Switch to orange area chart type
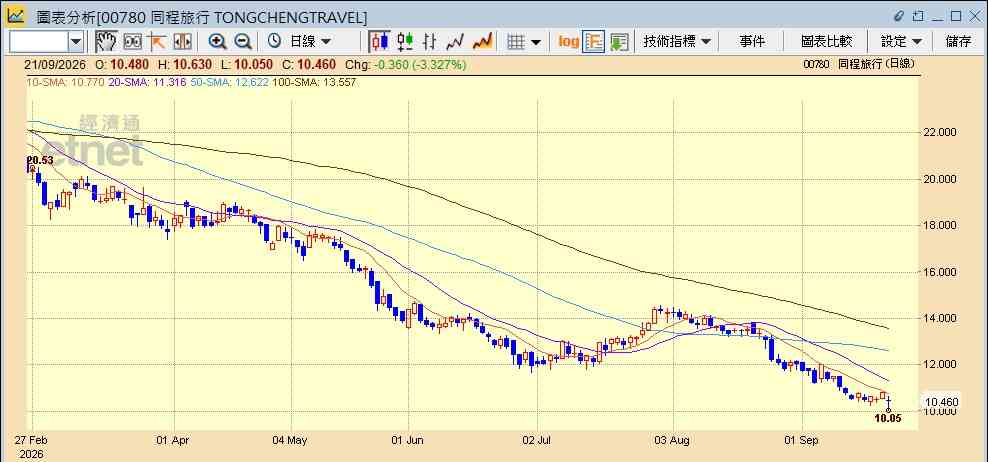988x462 pixels. tap(482, 42)
